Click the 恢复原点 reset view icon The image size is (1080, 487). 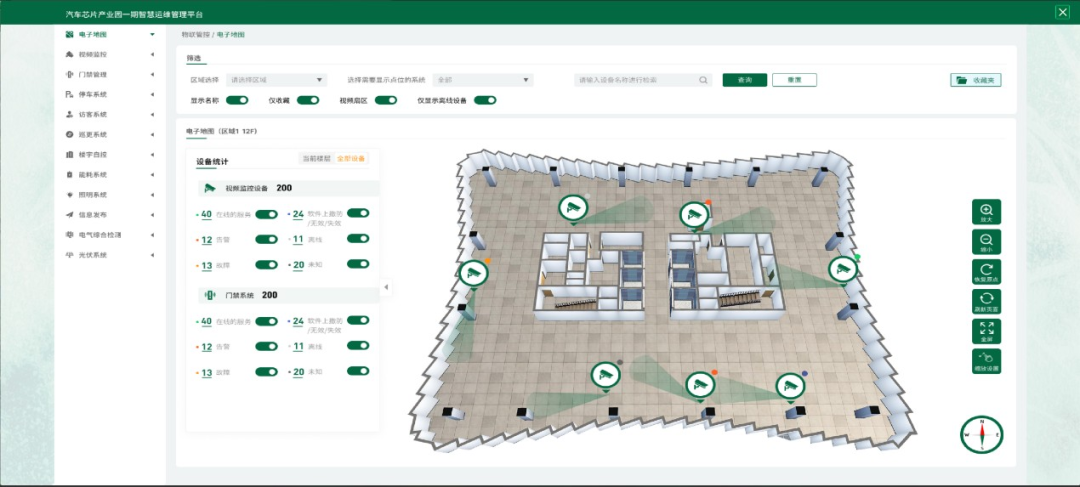(986, 272)
